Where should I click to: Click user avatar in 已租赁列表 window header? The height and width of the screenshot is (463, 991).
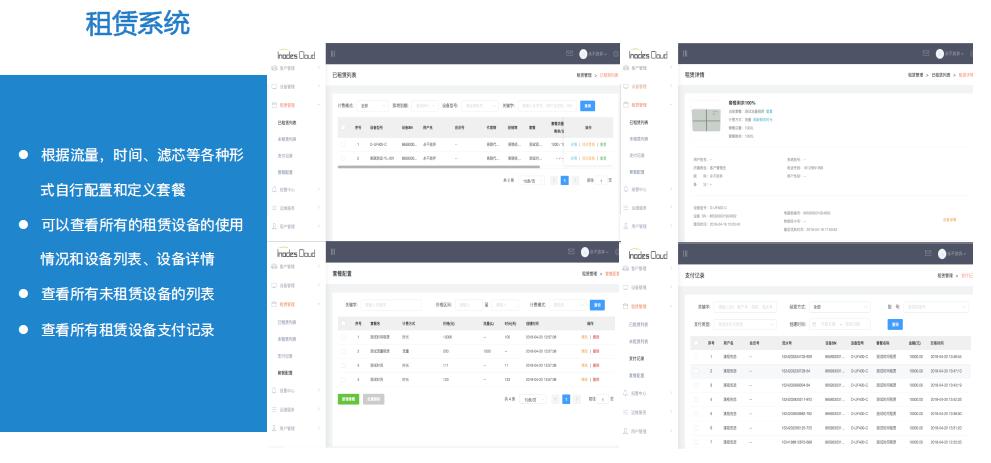[583, 54]
